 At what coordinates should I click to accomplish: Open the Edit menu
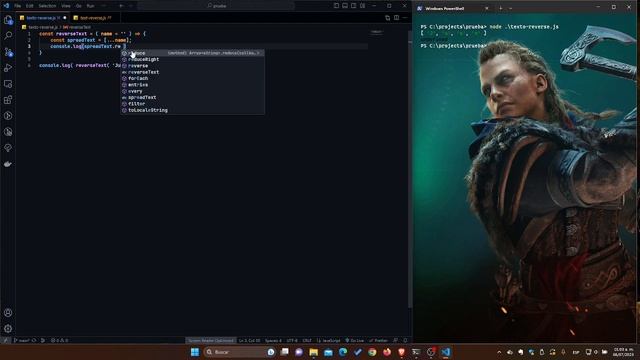point(29,6)
